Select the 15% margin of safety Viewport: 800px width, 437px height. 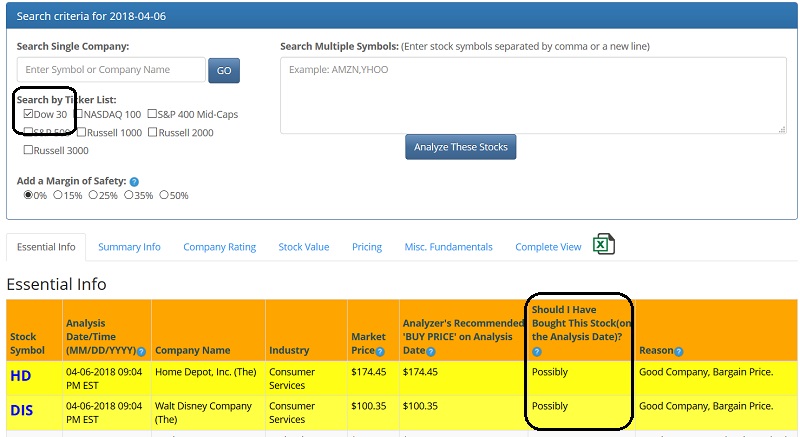click(58, 195)
